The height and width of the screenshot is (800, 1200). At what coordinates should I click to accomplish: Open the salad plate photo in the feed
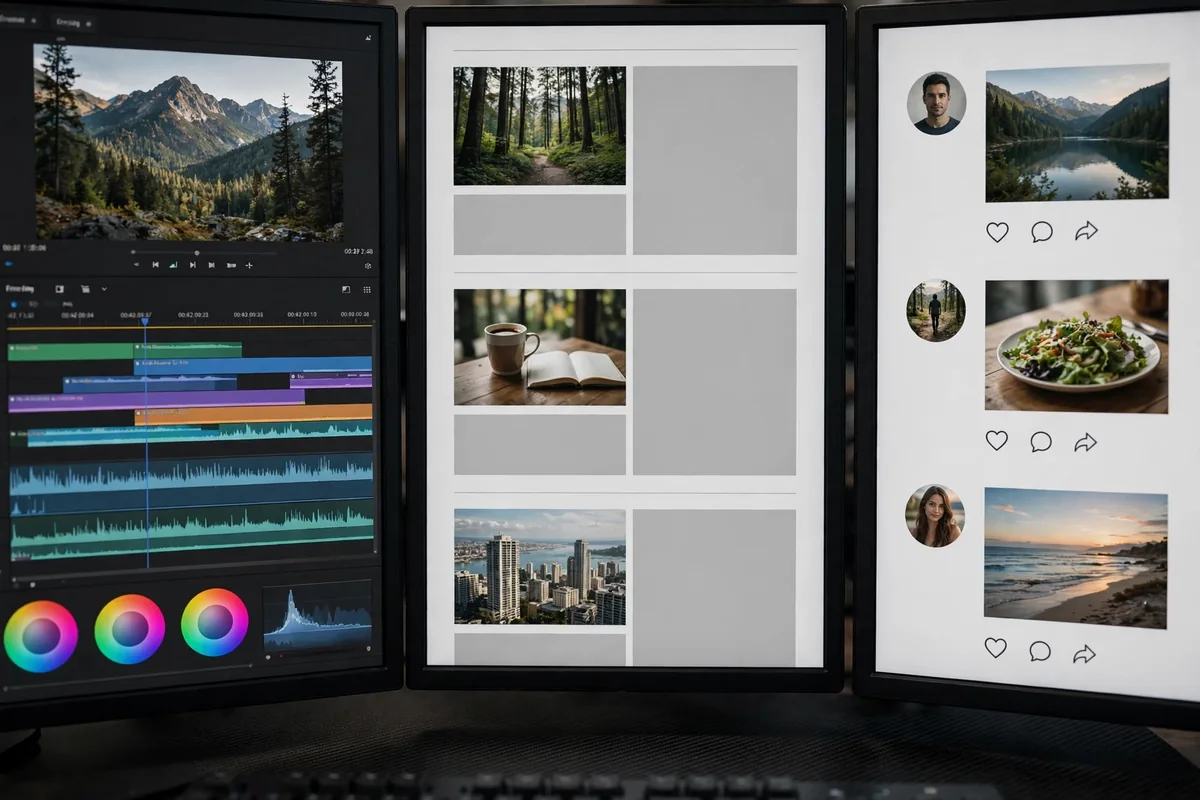(x=1076, y=346)
